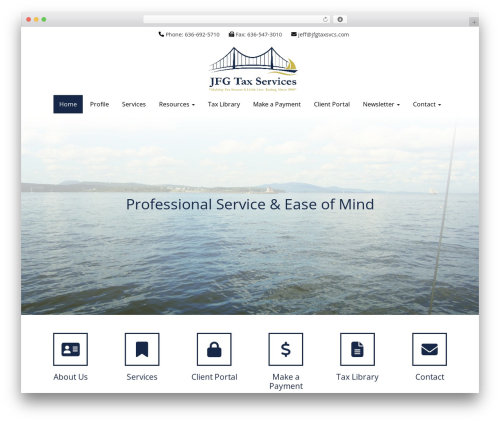Open Tax Library in the navigation bar
Screen dimensions: 500x423
click(x=224, y=104)
